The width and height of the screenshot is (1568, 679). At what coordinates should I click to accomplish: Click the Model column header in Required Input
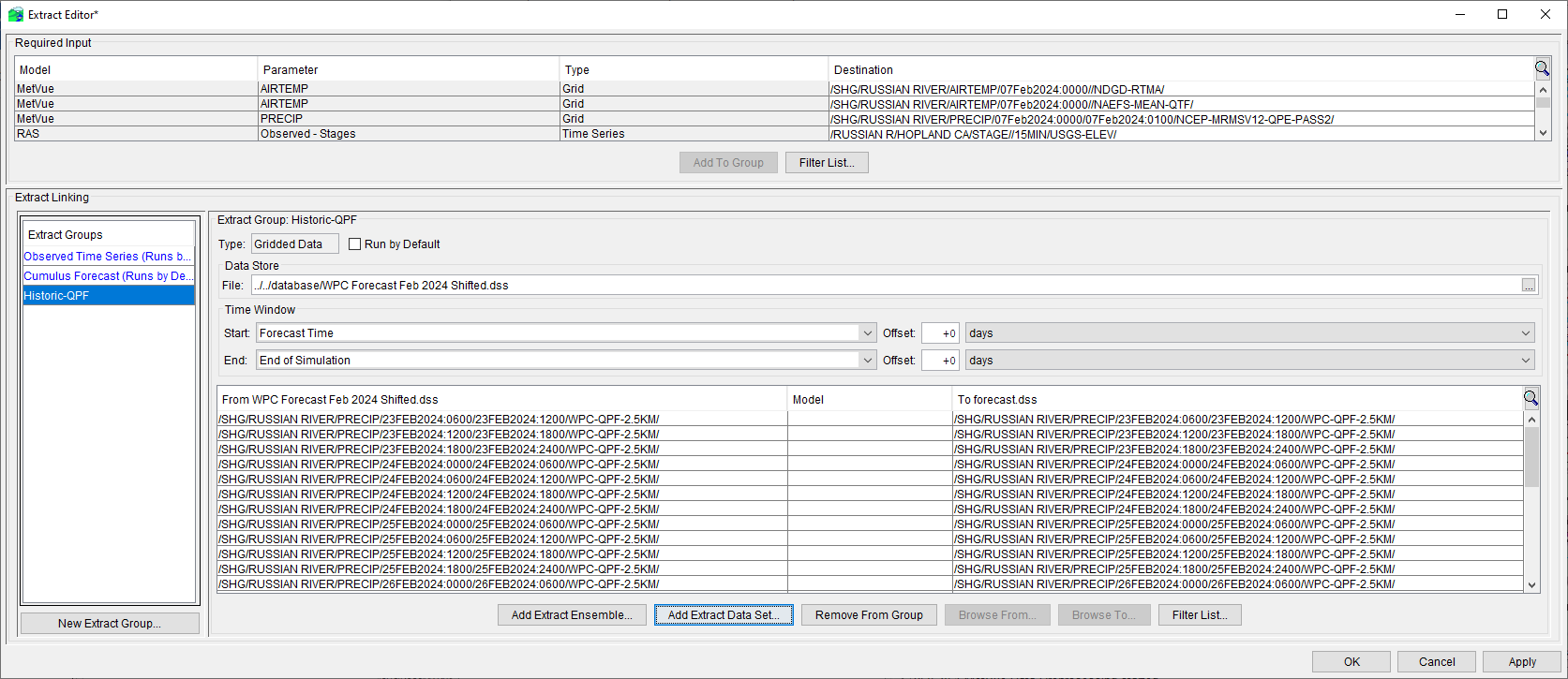pyautogui.click(x=136, y=69)
